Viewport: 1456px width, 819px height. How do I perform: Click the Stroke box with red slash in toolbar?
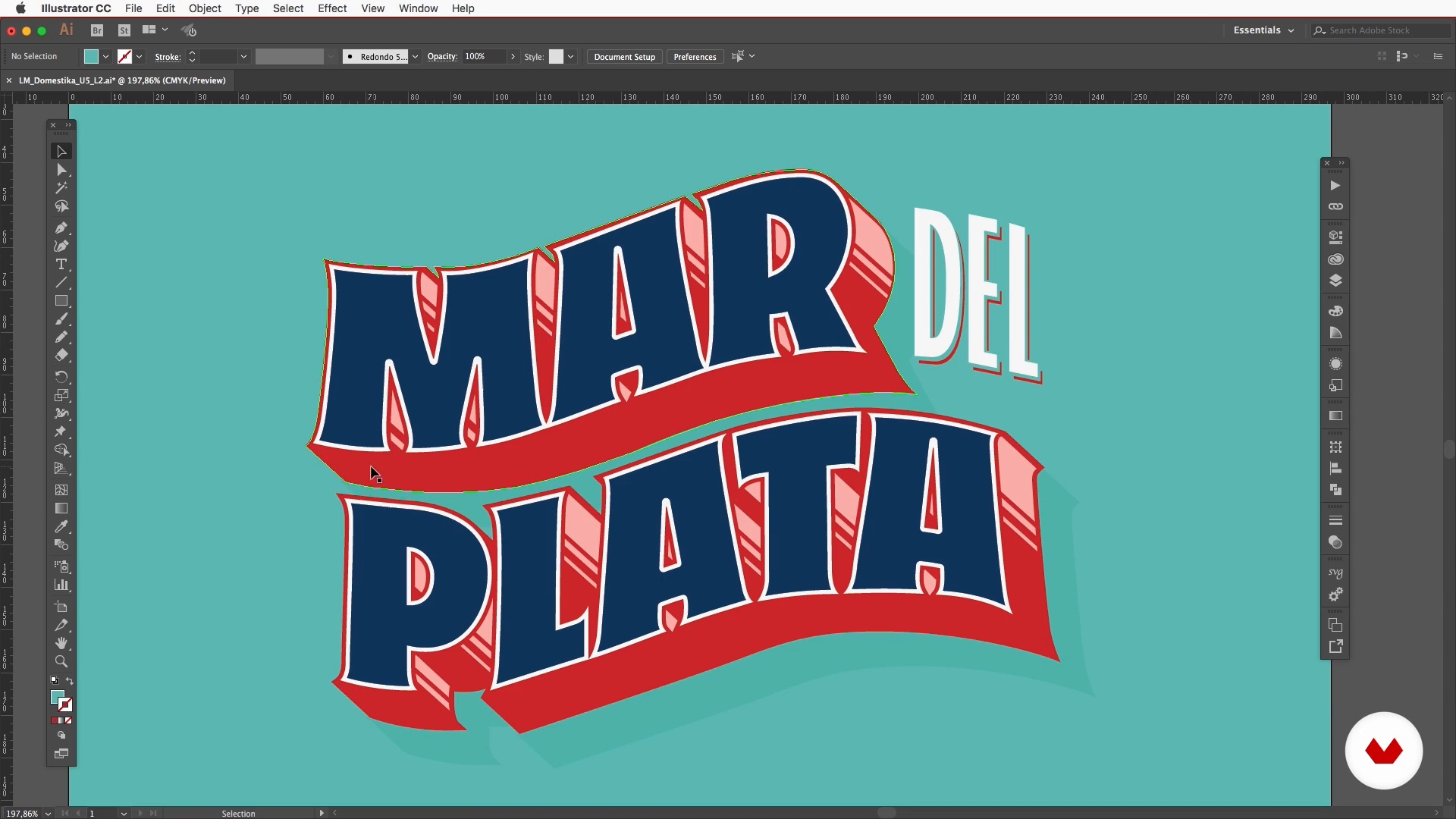65,704
